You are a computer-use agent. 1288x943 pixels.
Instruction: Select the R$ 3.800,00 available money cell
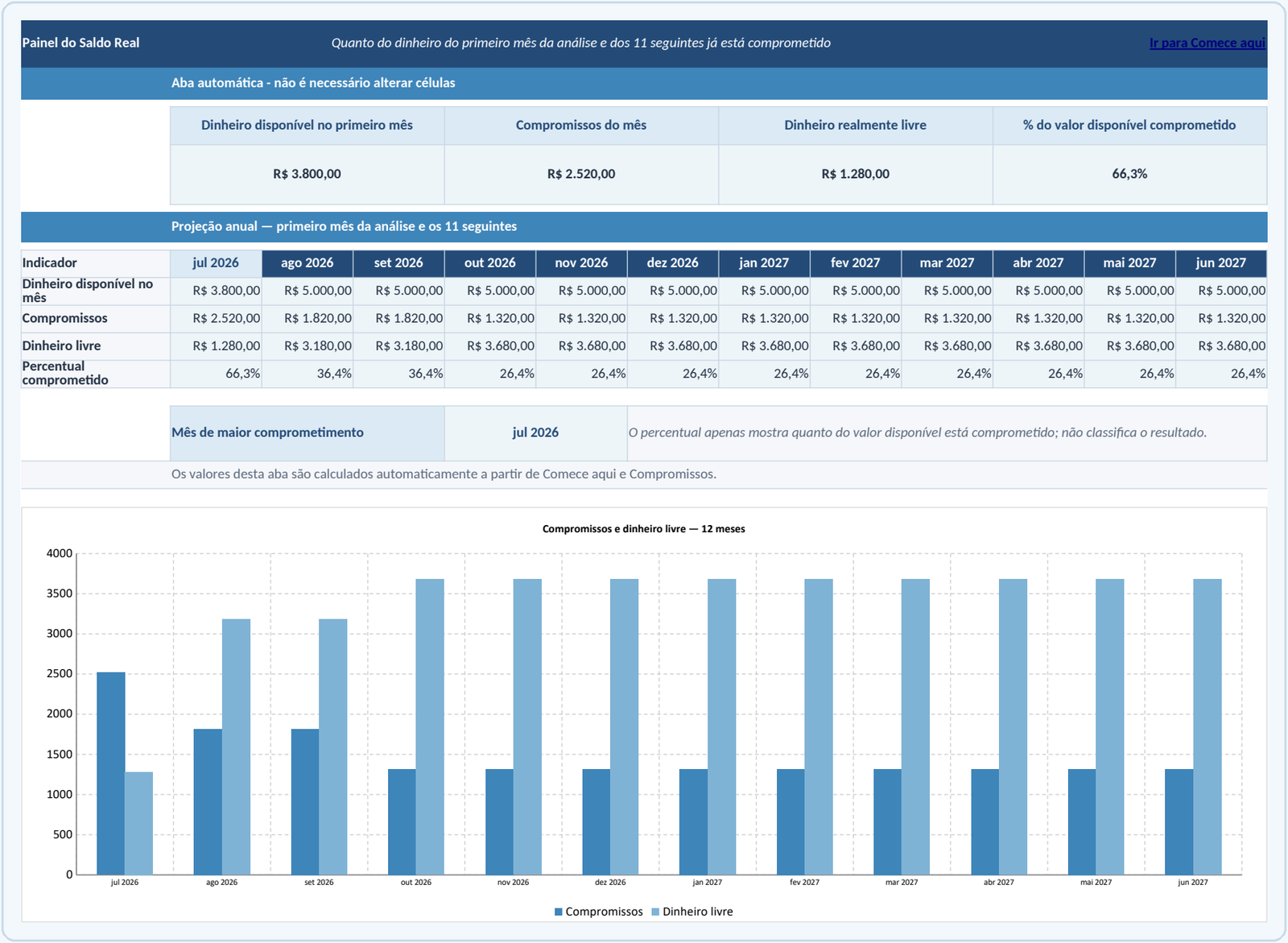pyautogui.click(x=307, y=174)
